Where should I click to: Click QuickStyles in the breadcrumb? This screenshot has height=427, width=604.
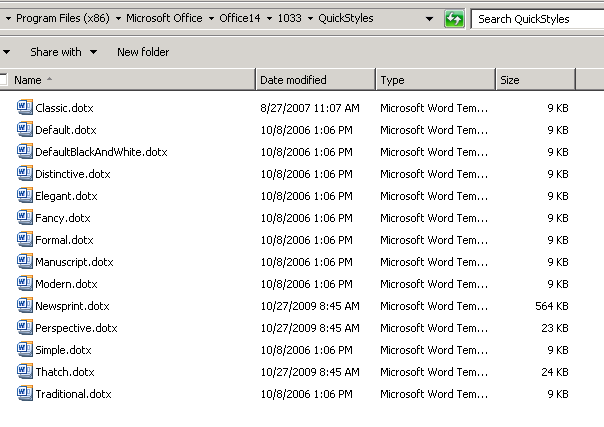click(346, 18)
